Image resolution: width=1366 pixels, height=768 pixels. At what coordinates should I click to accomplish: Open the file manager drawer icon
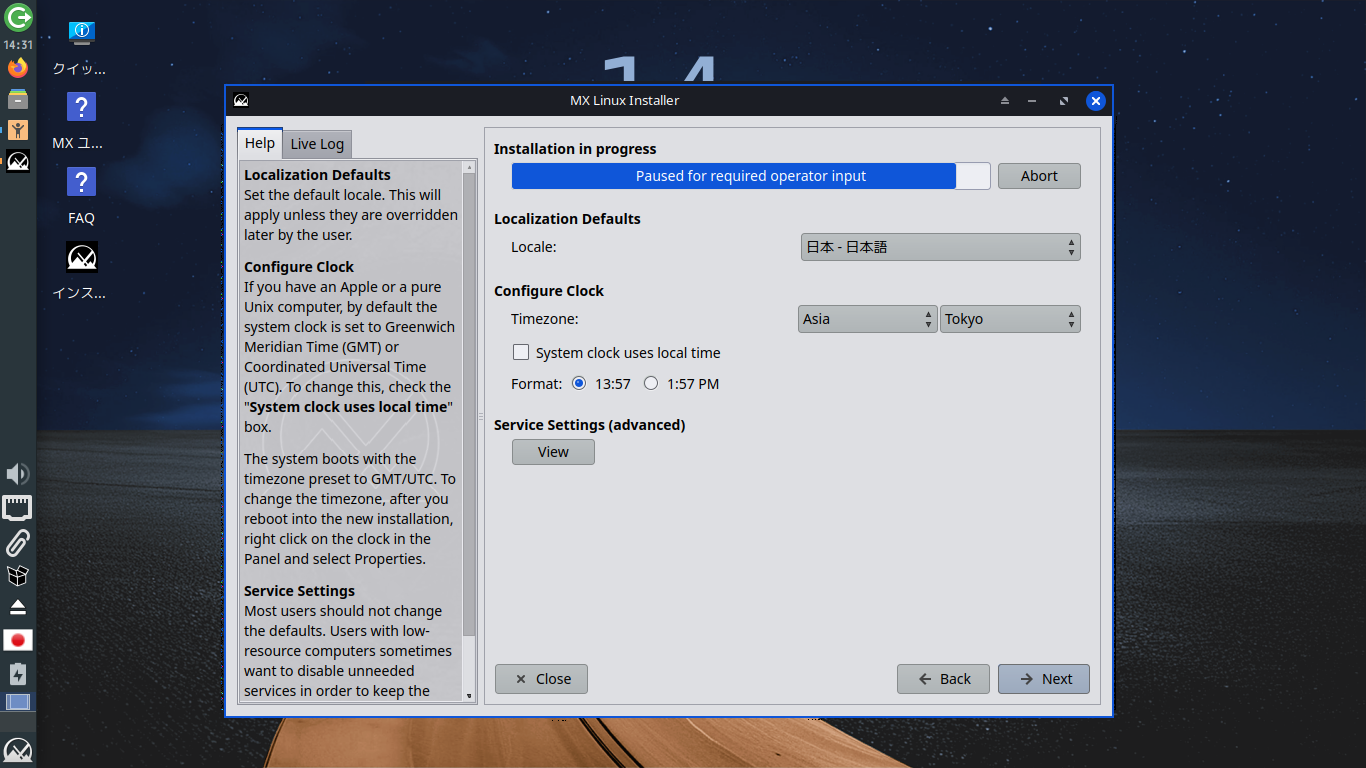(18, 98)
